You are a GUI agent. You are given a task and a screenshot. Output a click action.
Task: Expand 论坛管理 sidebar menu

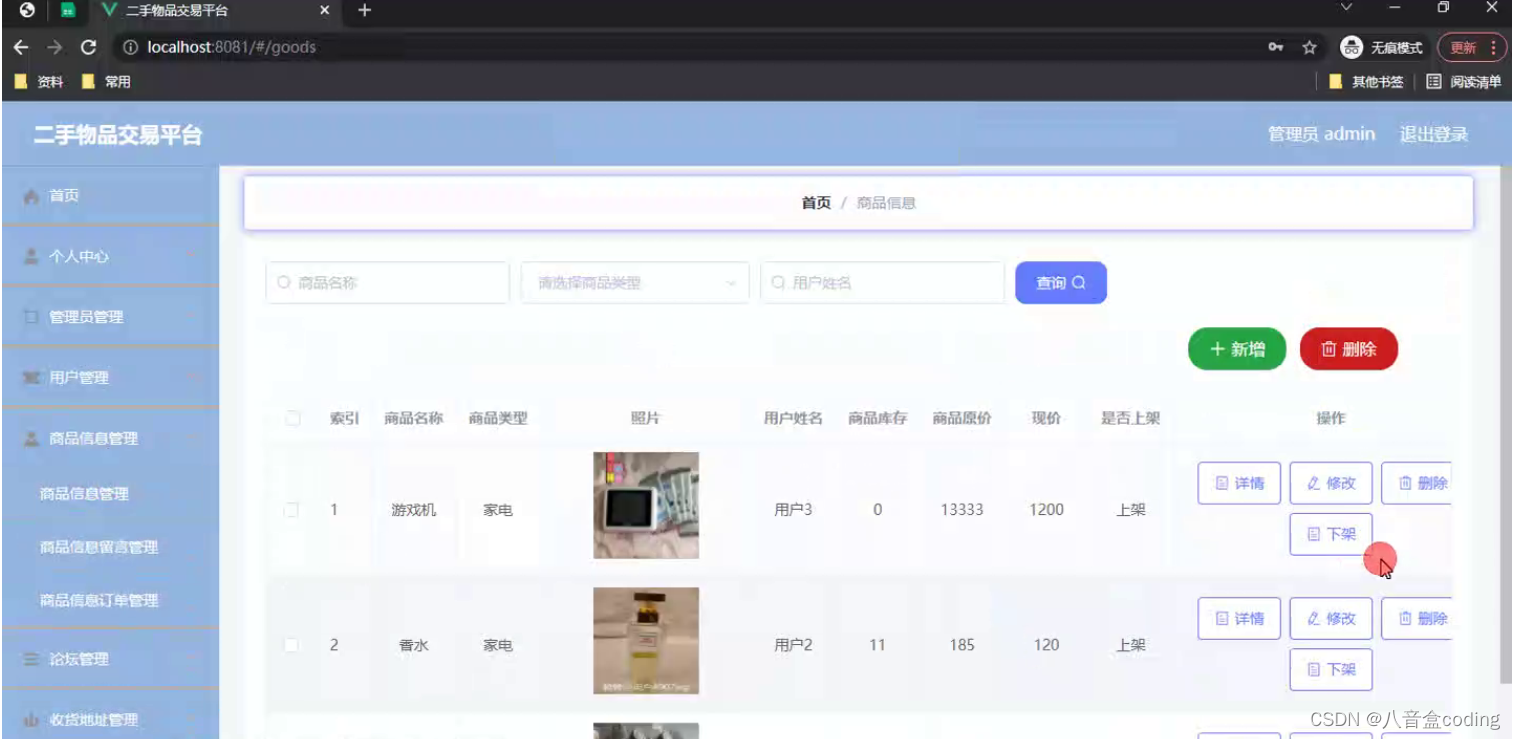click(x=110, y=659)
